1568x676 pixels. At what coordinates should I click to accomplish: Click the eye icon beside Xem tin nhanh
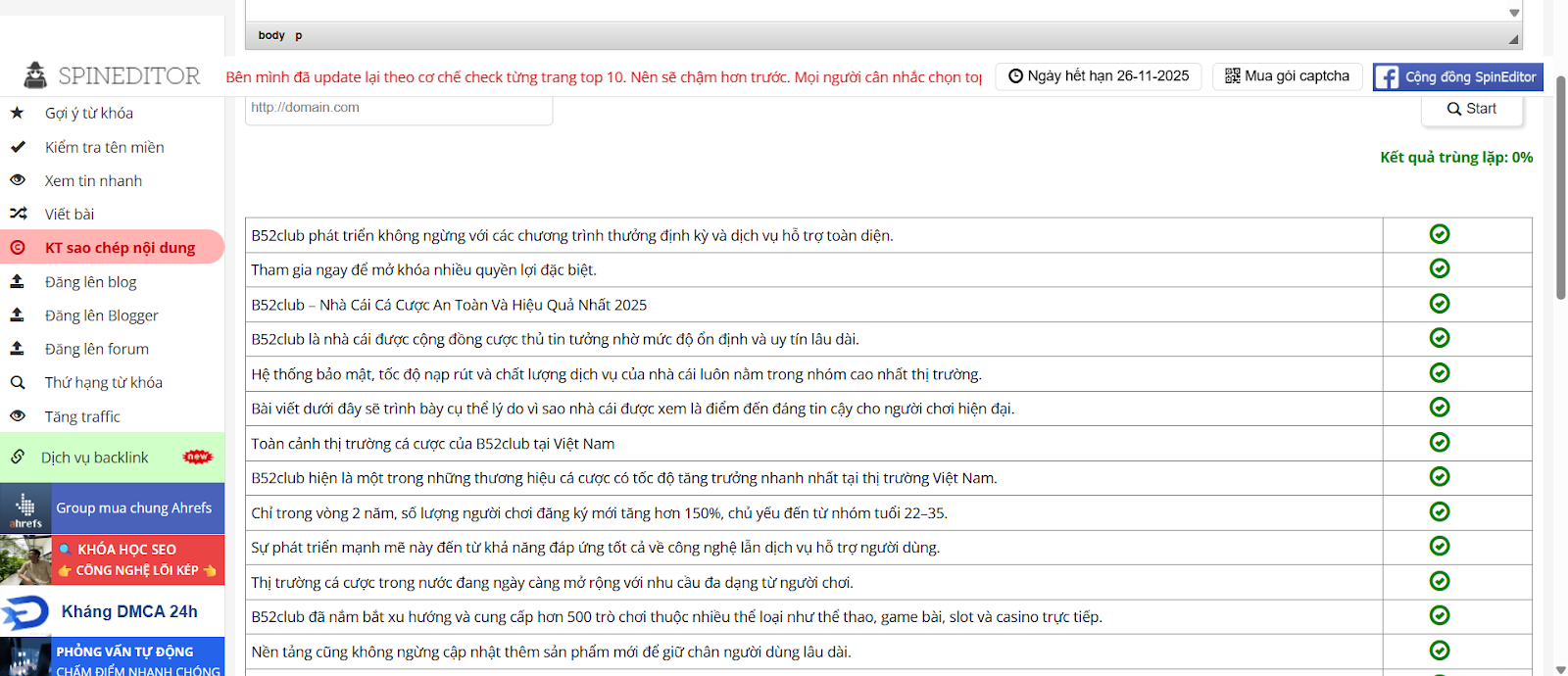pos(18,180)
